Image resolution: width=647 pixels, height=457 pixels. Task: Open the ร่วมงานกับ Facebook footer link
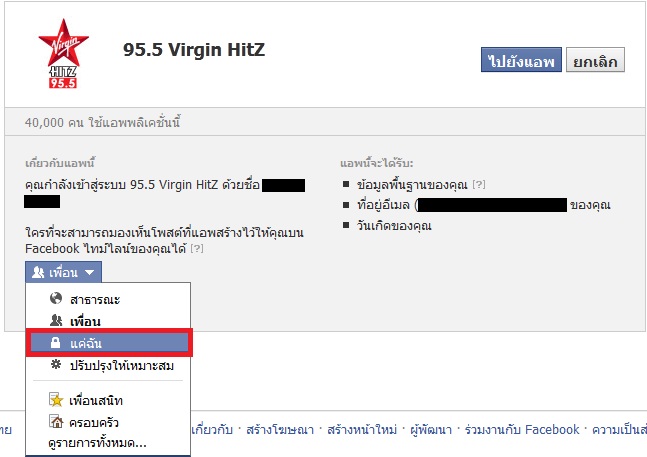[x=522, y=430]
